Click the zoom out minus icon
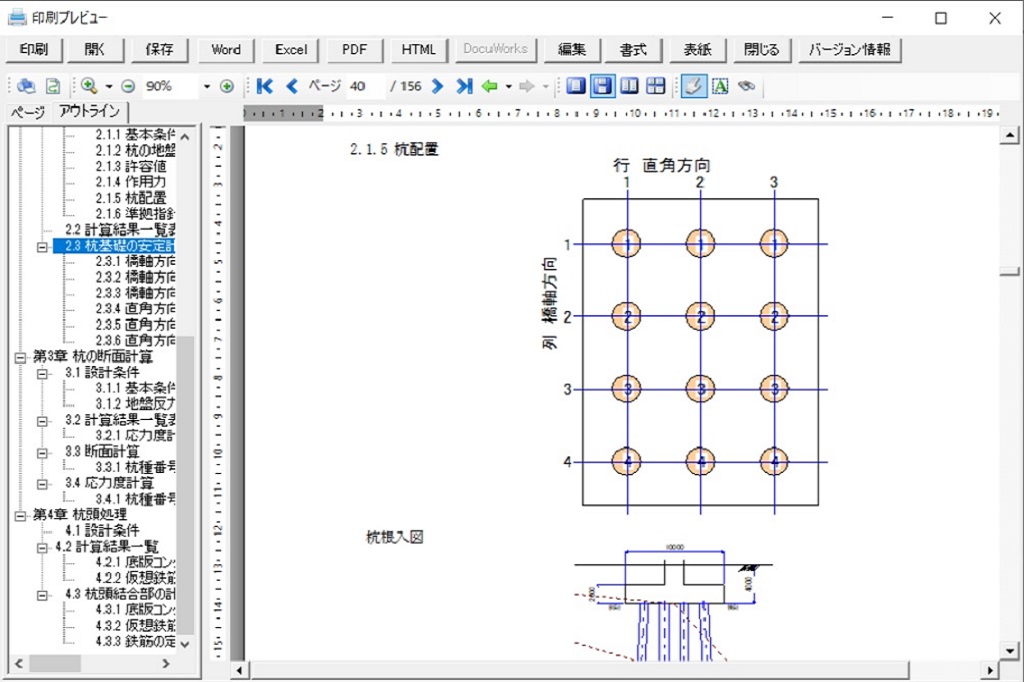Screen dimensions: 1024x682 (128, 86)
